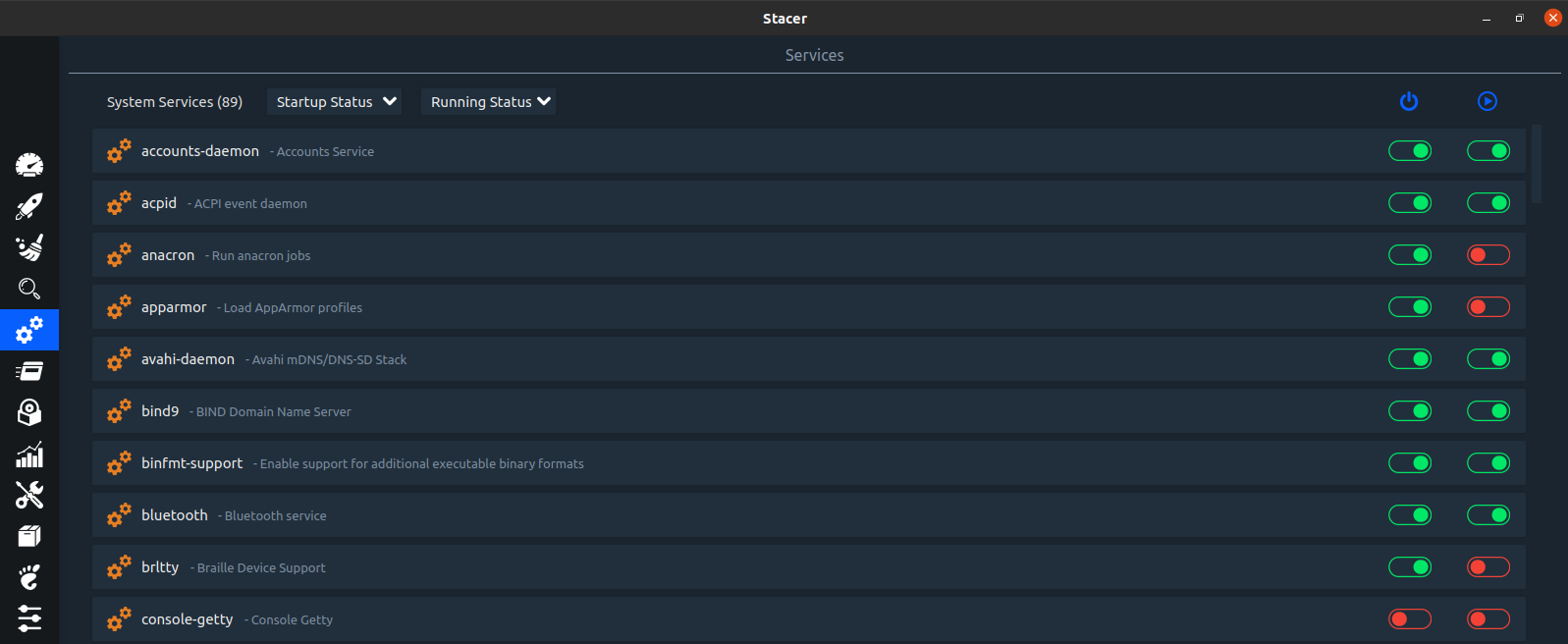Click the 'Braille Device Support' description
Image resolution: width=1568 pixels, height=644 pixels.
(261, 568)
